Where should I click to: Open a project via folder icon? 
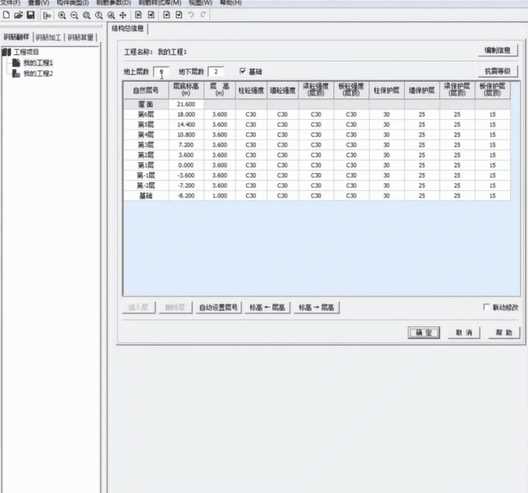tap(18, 15)
